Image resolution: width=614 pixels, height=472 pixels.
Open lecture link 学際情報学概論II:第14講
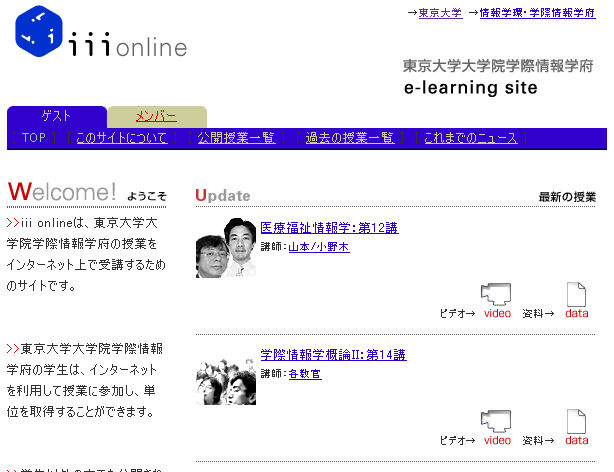(x=333, y=355)
